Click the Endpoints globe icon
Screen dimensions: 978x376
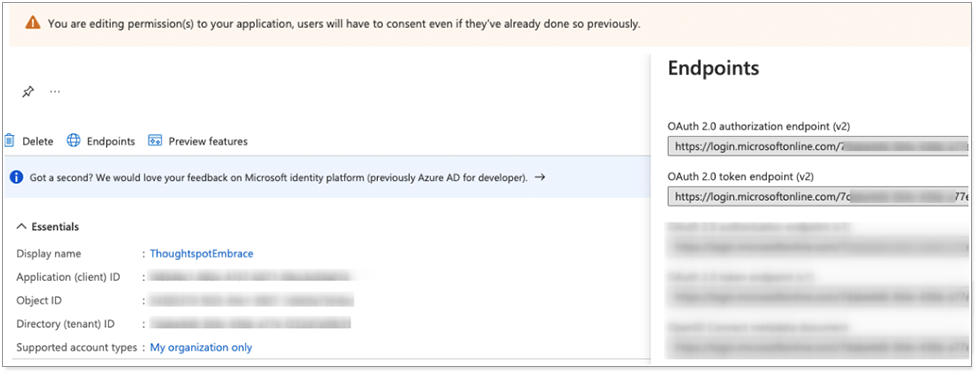click(74, 141)
